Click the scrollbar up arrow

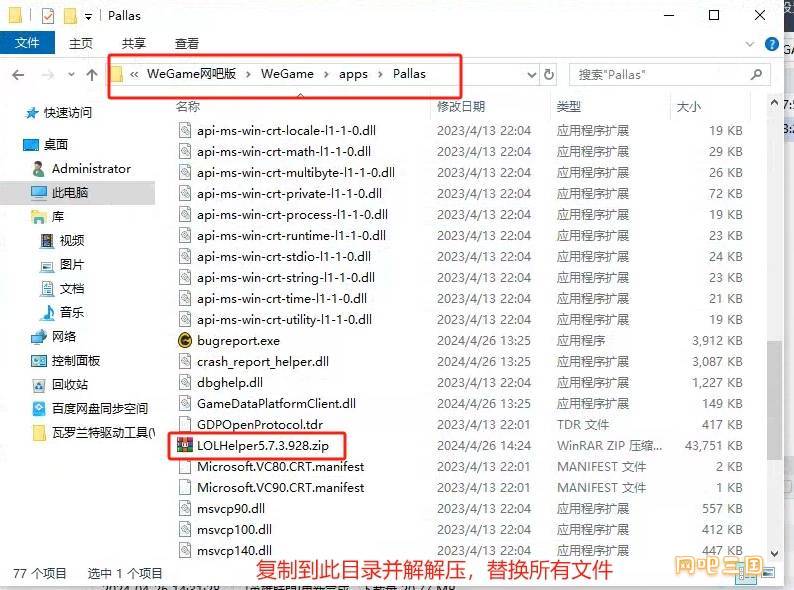click(x=774, y=103)
